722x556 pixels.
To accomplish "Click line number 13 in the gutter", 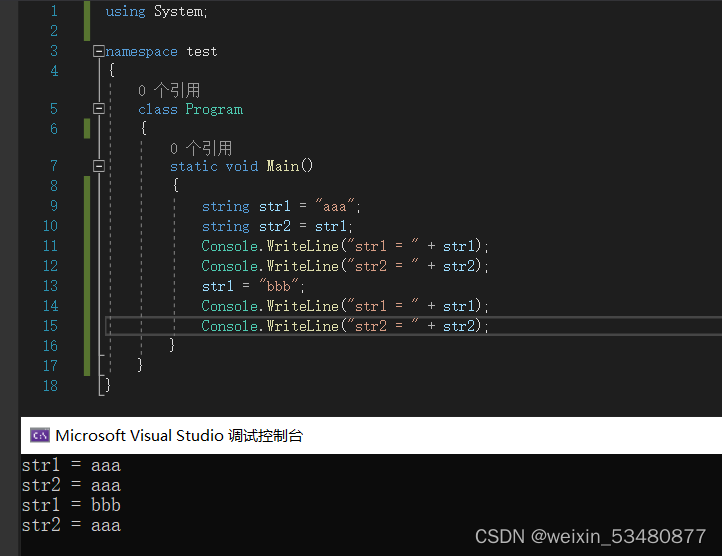I will pyautogui.click(x=50, y=286).
